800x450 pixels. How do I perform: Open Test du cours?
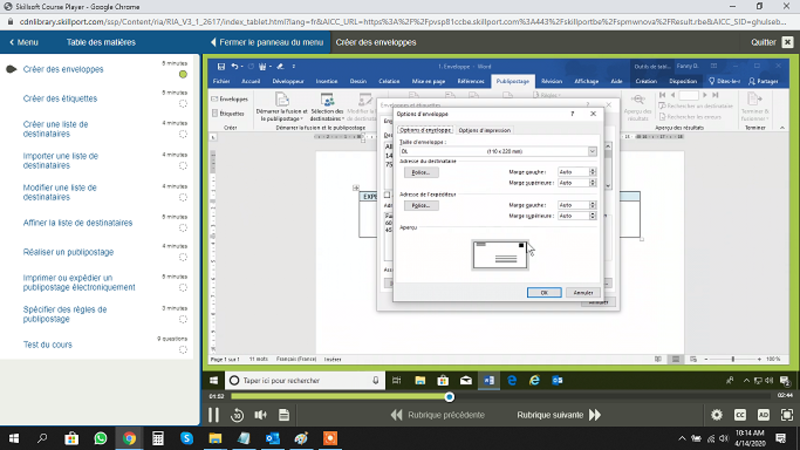pyautogui.click(x=47, y=345)
